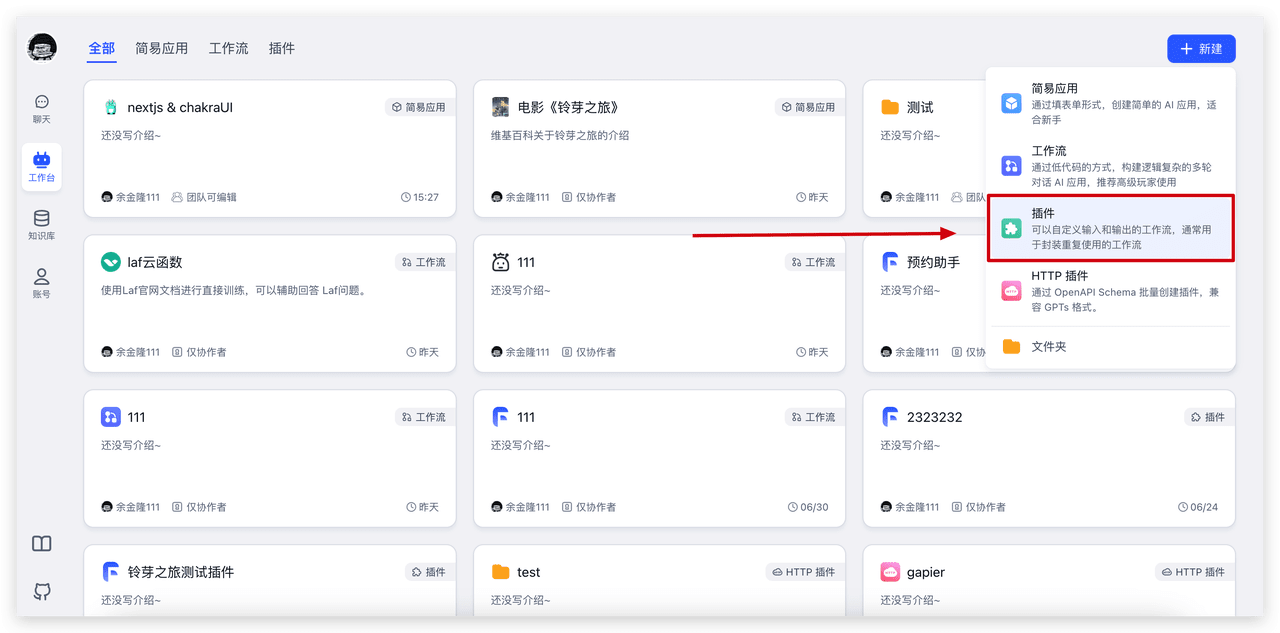Go to account (账号) sidebar icon
This screenshot has width=1280, height=633.
tap(41, 283)
